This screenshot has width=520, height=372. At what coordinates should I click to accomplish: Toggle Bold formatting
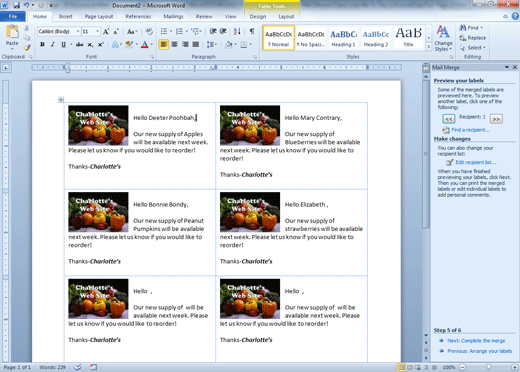pyautogui.click(x=42, y=44)
